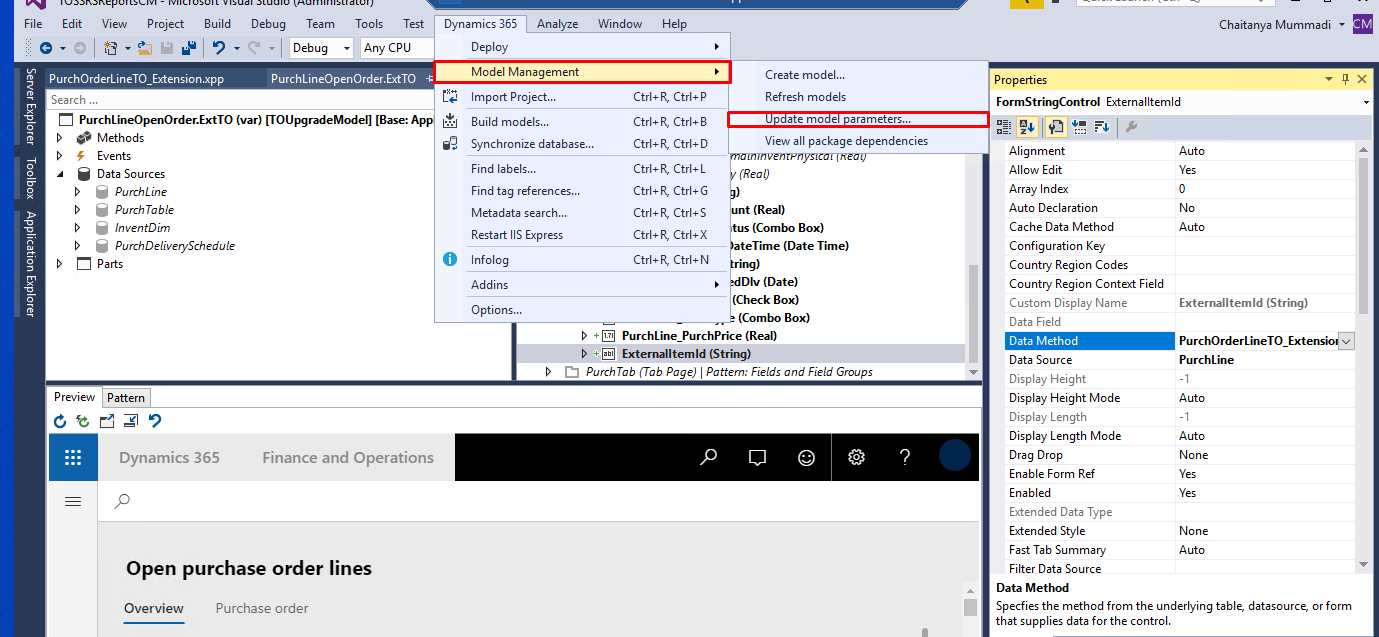
Task: Click the Categorized view icon in Properties
Action: pyautogui.click(x=1004, y=127)
